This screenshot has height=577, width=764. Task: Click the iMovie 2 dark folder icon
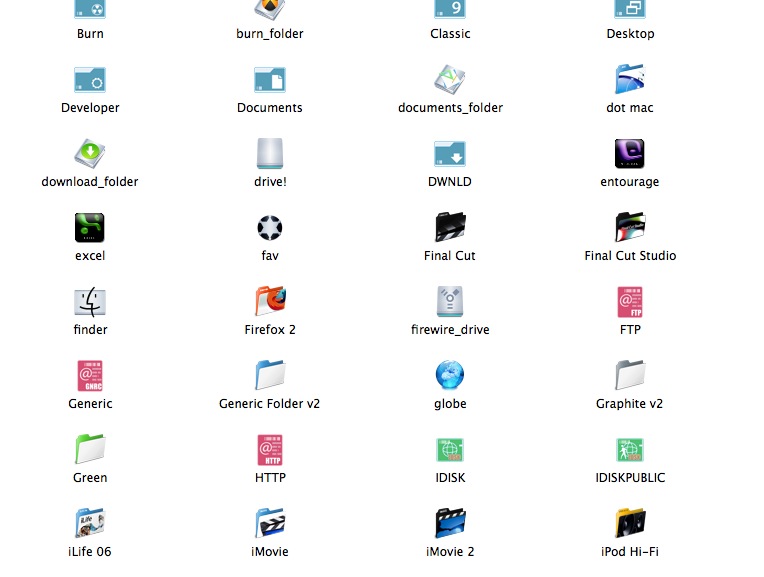click(x=450, y=523)
